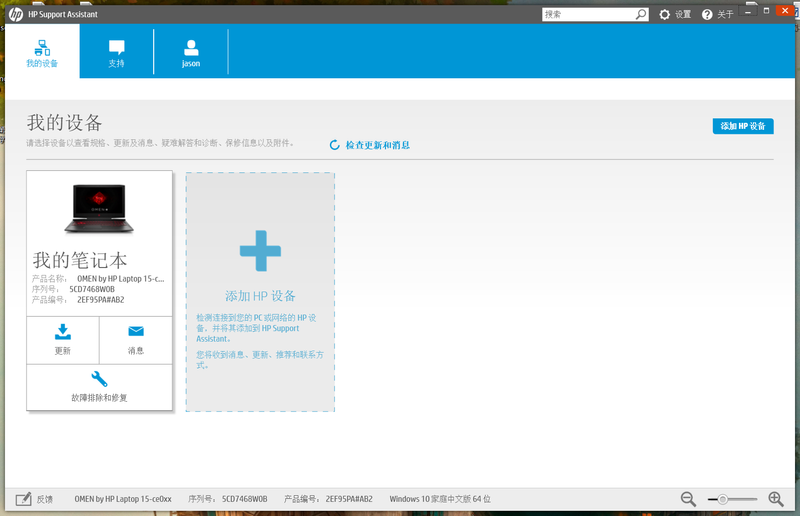Open the 我的设备 (My Devices) tab
Screen dimensions: 800x516
click(x=42, y=53)
